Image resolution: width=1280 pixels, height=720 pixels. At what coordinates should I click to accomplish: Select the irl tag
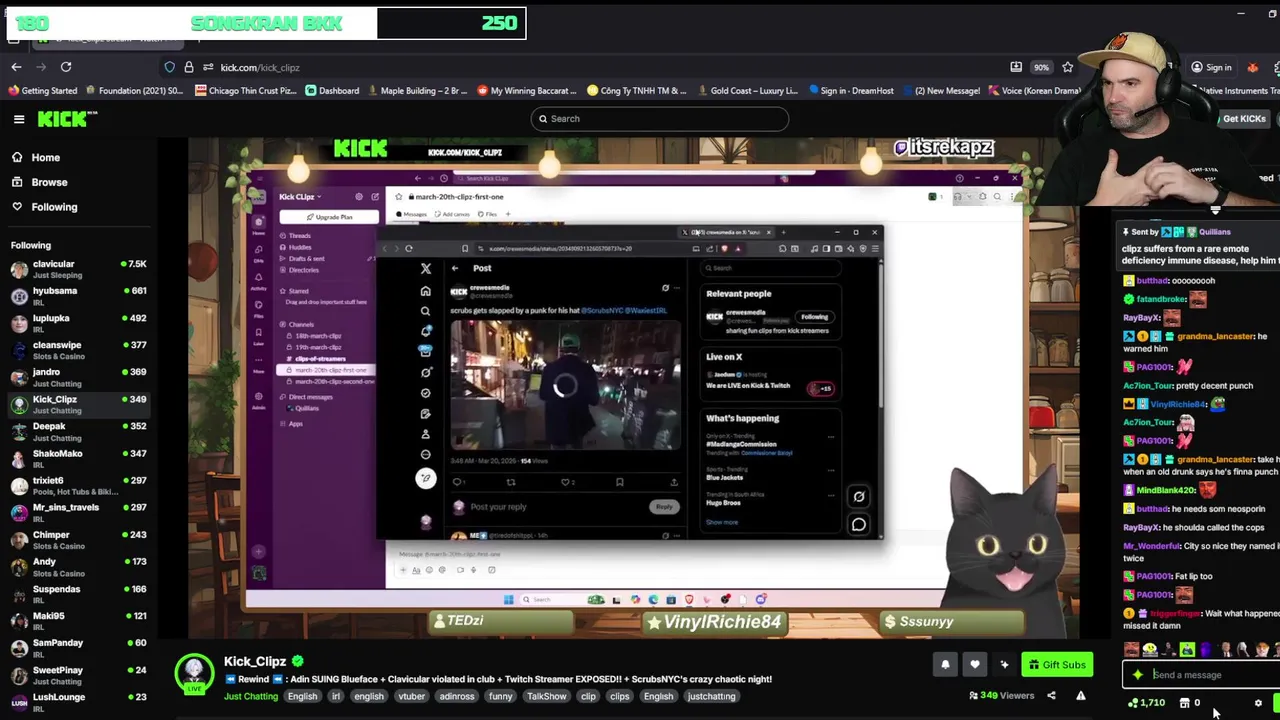pyautogui.click(x=336, y=696)
